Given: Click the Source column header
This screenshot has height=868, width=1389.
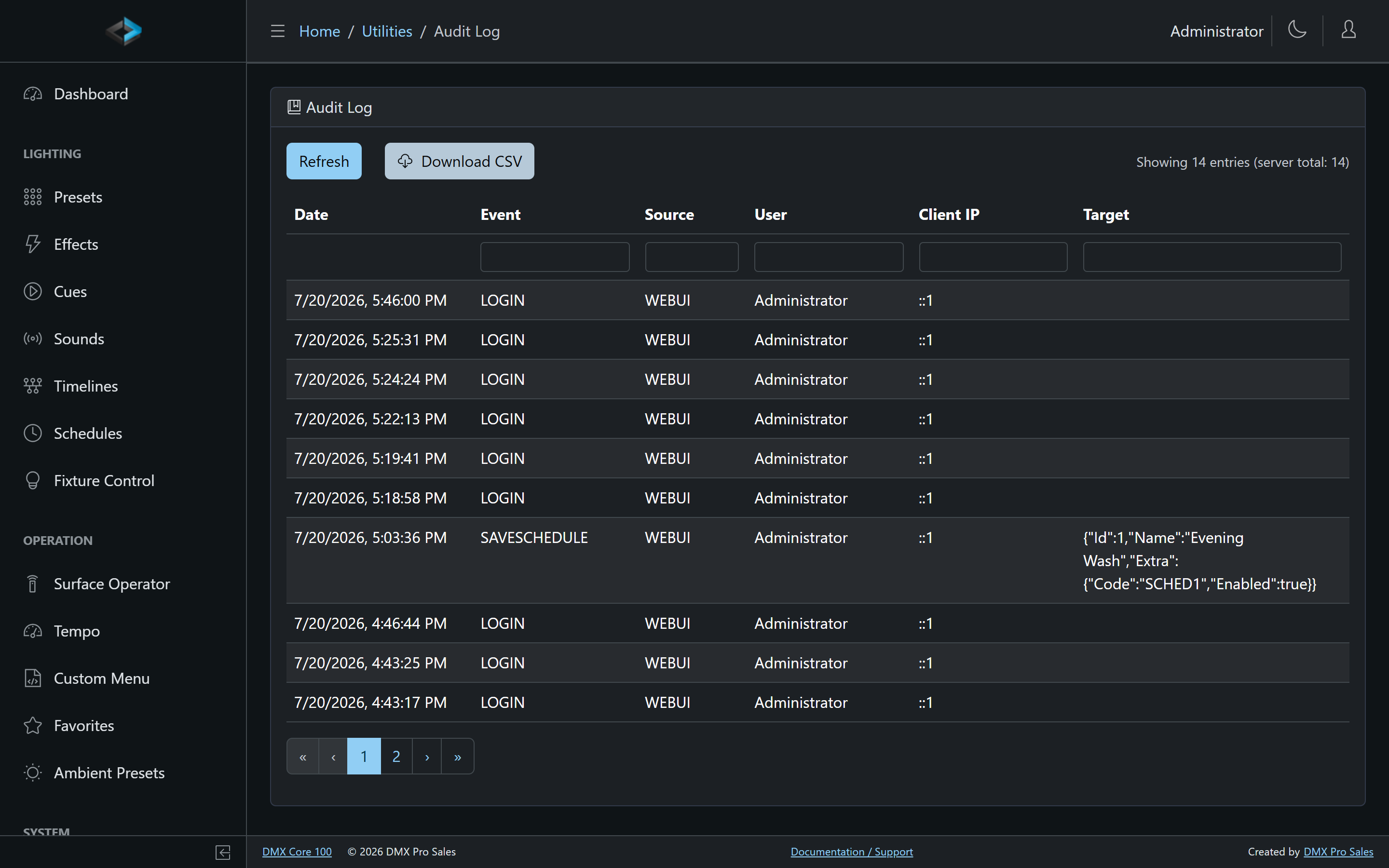Looking at the screenshot, I should [x=669, y=215].
